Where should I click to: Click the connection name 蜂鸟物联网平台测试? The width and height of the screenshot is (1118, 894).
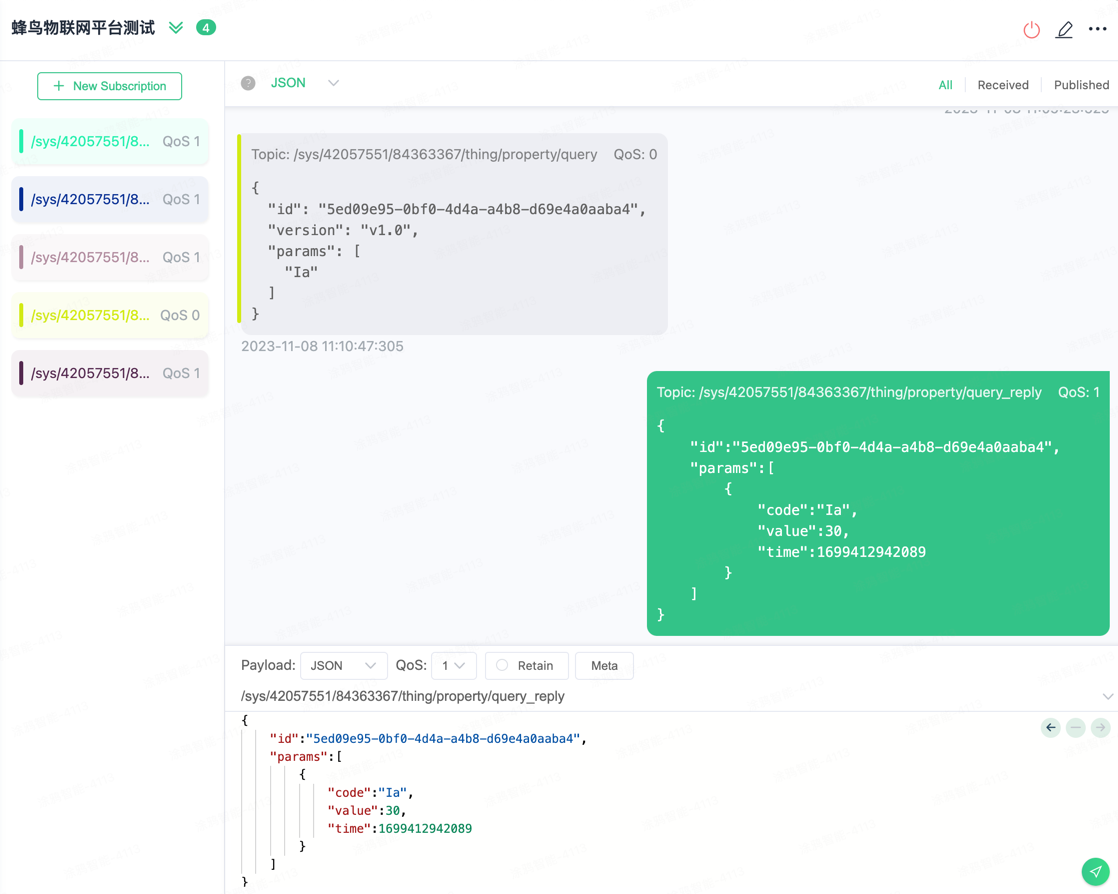click(x=83, y=28)
